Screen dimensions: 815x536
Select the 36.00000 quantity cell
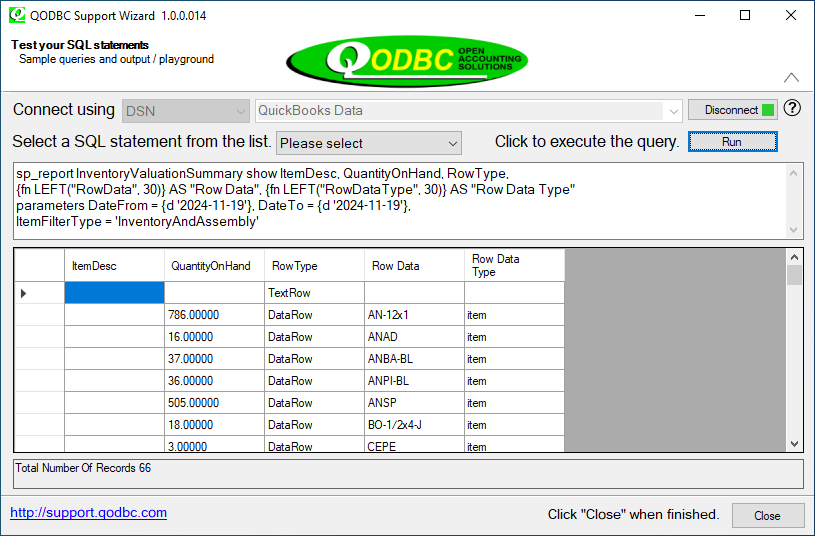(x=214, y=381)
